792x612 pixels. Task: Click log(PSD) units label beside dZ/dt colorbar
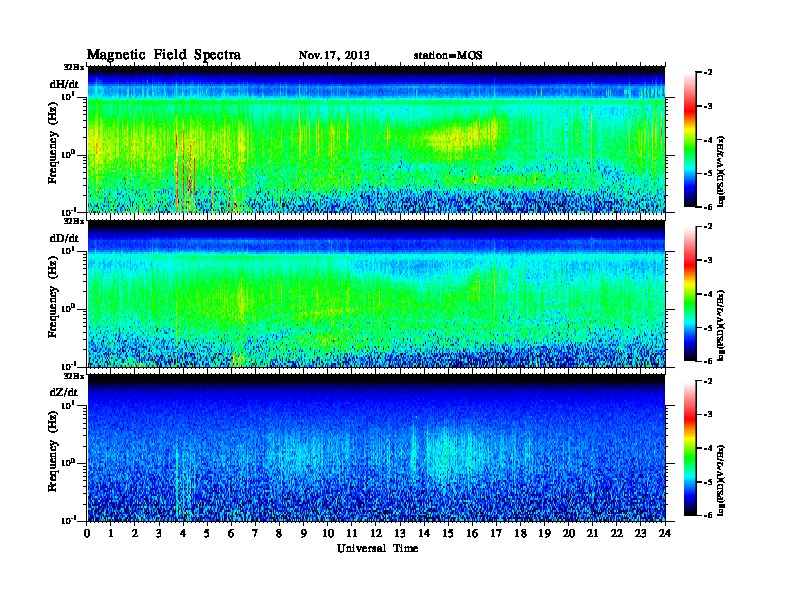722,480
